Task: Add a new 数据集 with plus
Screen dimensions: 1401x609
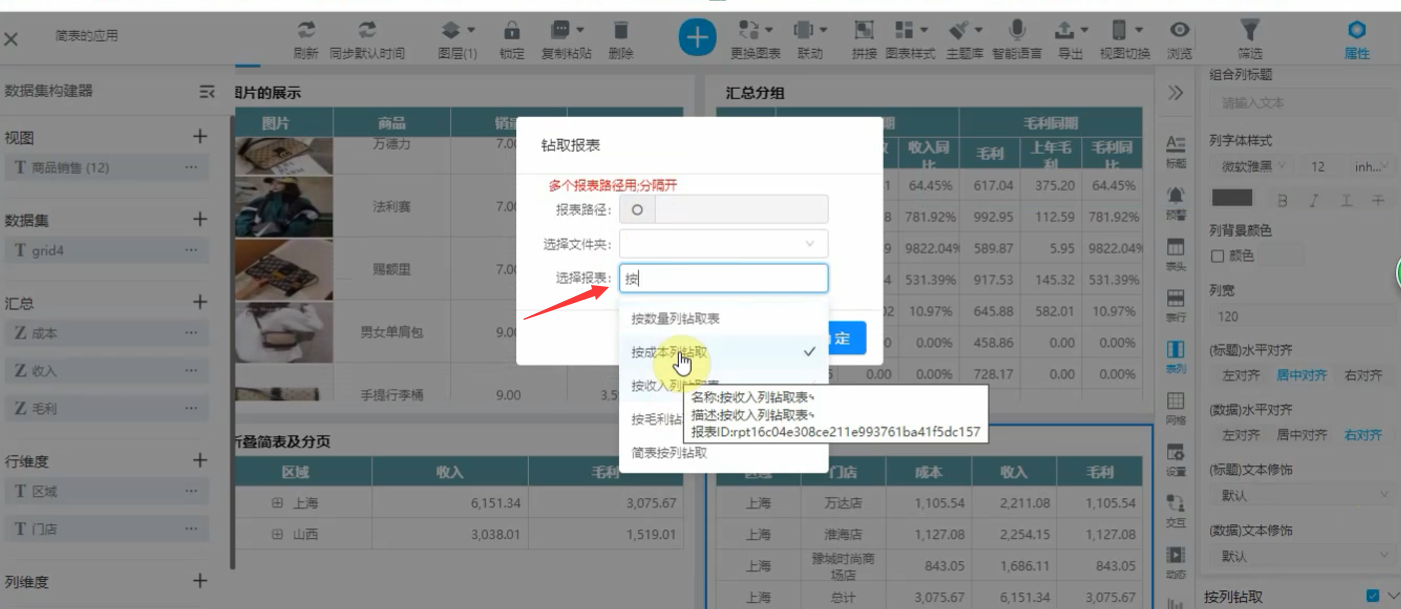Action: (200, 219)
